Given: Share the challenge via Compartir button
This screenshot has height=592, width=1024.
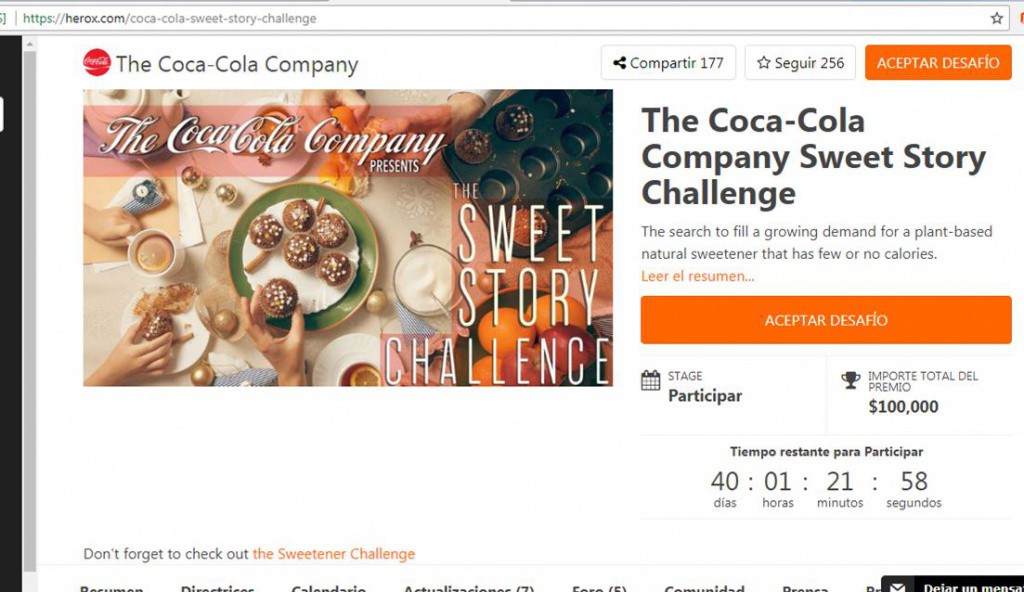Looking at the screenshot, I should click(x=668, y=63).
